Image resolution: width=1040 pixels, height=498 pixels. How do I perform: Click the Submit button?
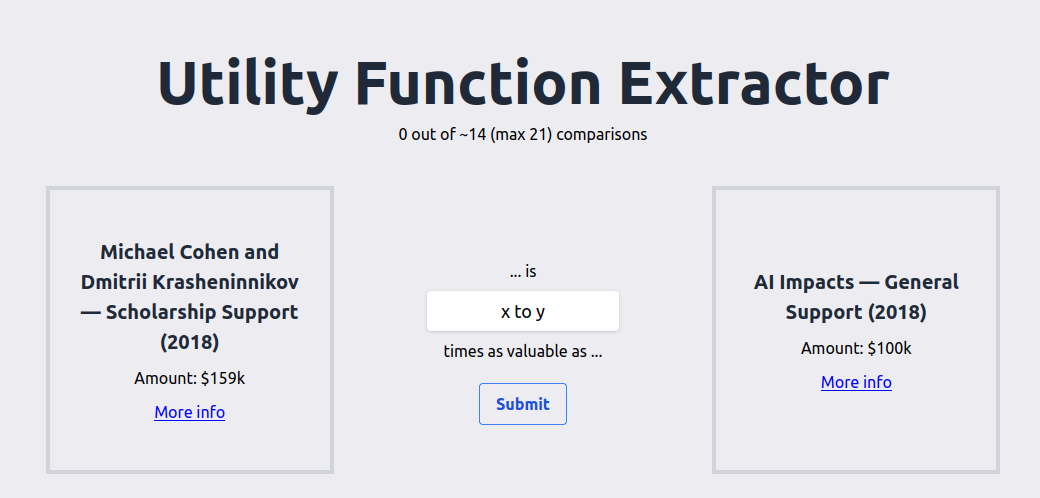(523, 404)
